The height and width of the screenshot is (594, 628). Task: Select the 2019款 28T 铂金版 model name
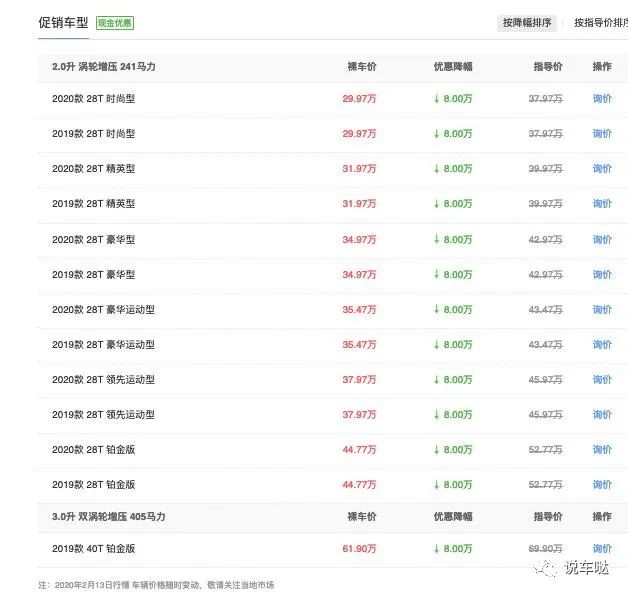[x=93, y=485]
